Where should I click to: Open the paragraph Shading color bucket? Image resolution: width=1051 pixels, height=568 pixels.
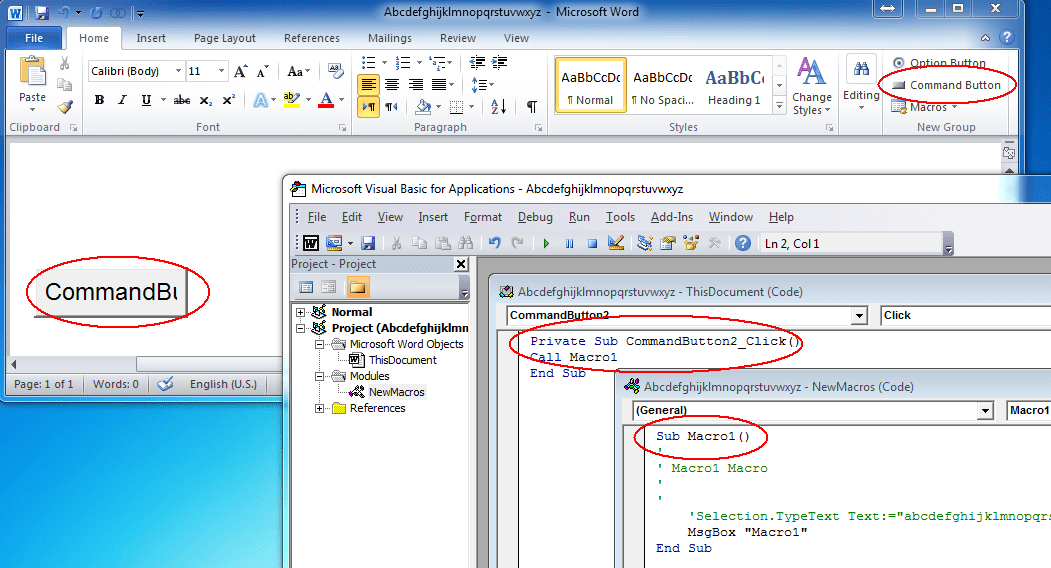(x=423, y=106)
